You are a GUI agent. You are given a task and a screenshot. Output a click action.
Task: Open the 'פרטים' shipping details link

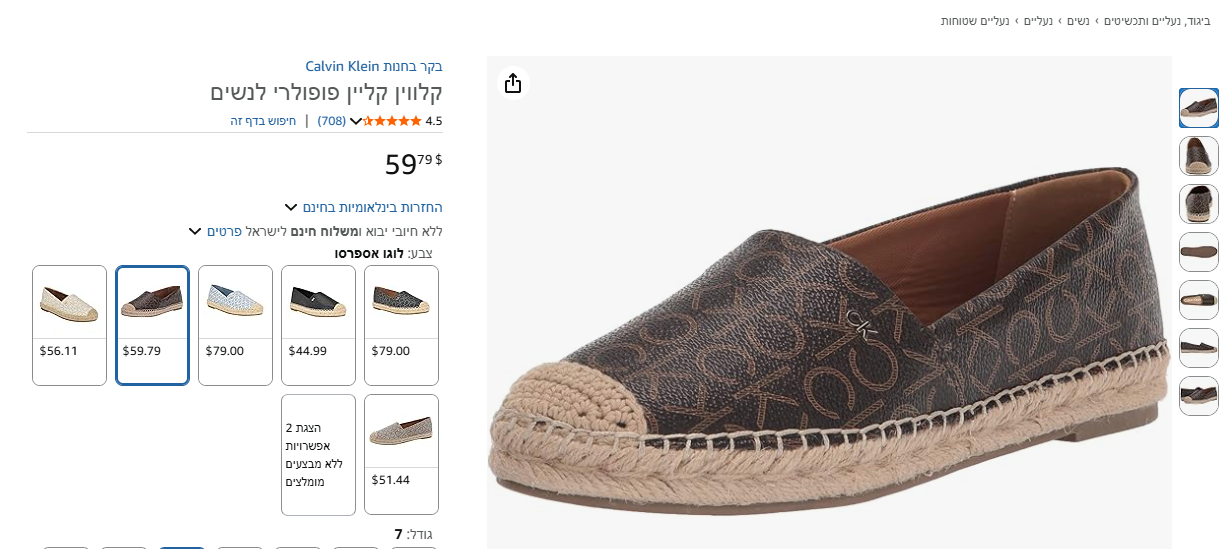pyautogui.click(x=225, y=232)
